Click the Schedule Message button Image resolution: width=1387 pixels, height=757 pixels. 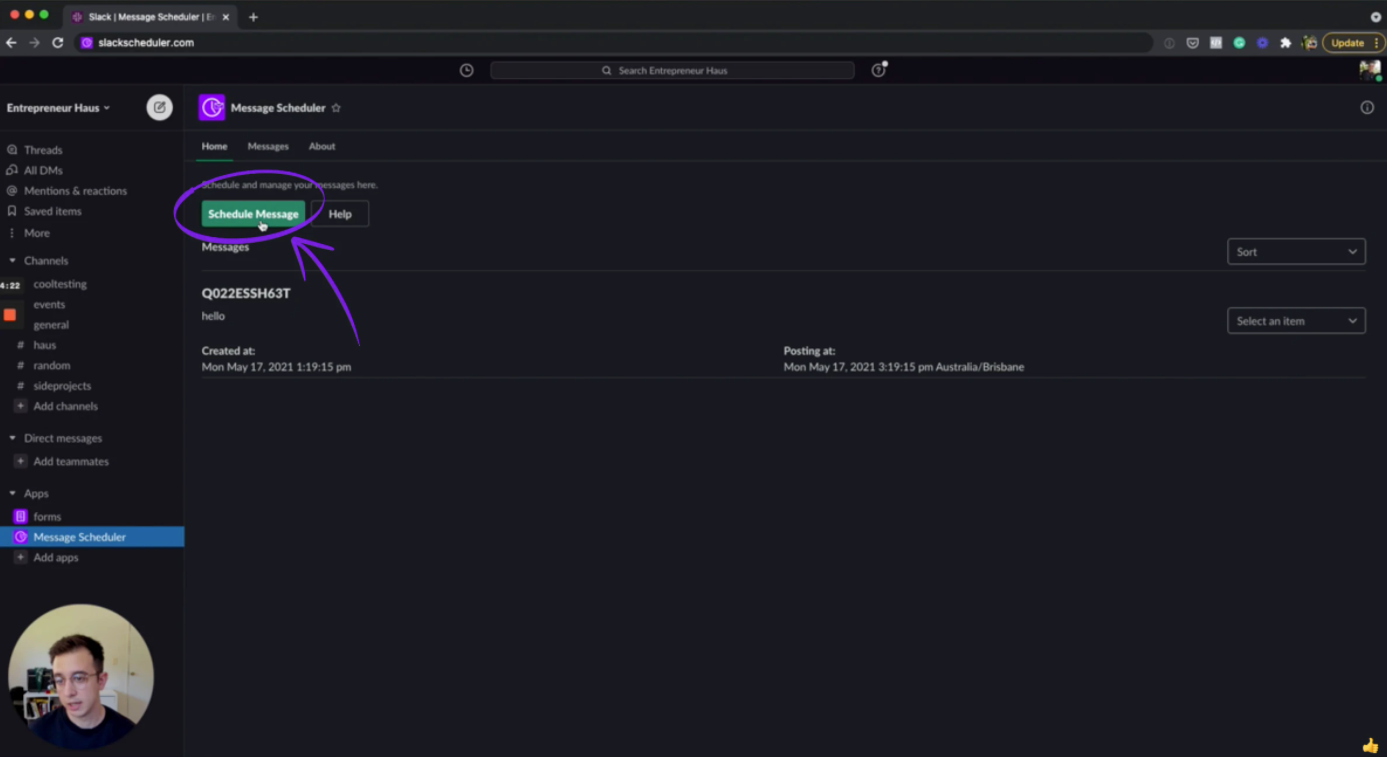[253, 214]
